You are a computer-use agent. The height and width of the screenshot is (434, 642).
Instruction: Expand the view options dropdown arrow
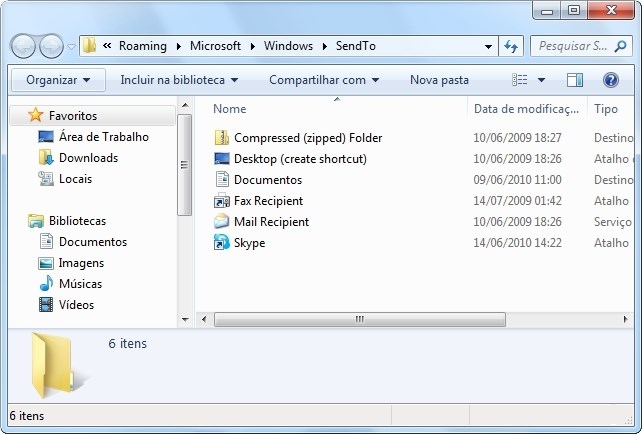coord(541,80)
